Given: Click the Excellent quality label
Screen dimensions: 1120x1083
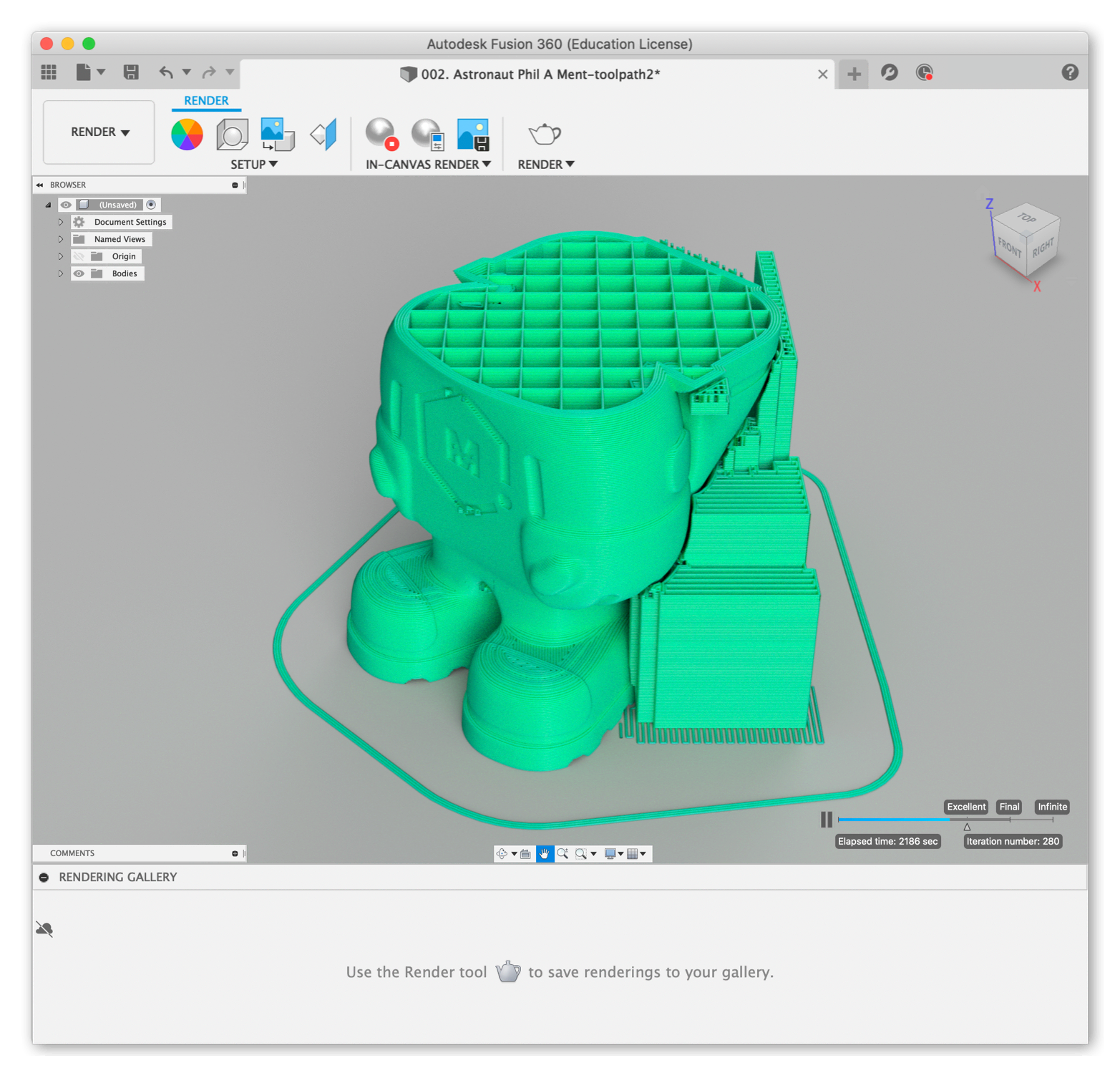Looking at the screenshot, I should [966, 807].
